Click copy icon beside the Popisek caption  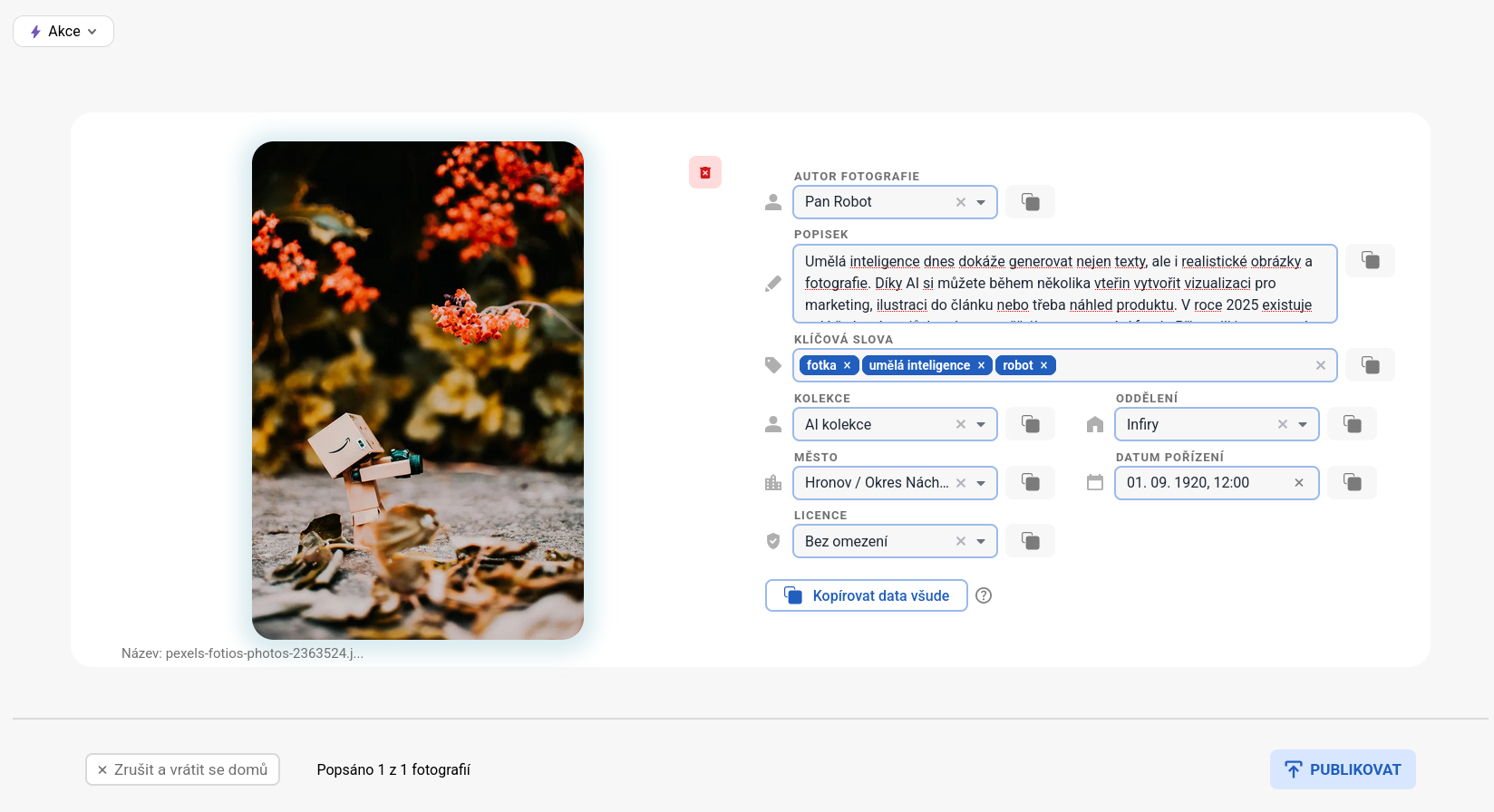tap(1370, 261)
